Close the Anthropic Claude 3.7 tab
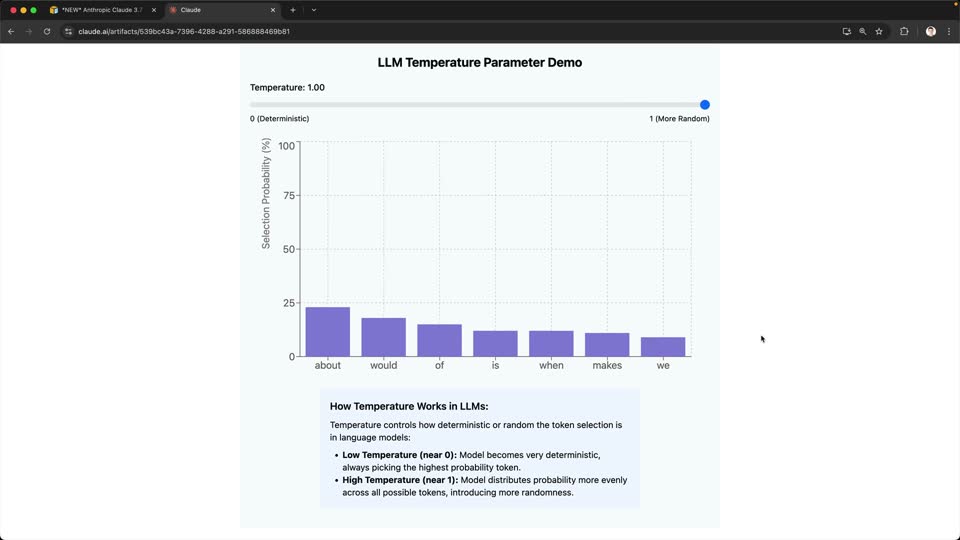 click(x=154, y=10)
